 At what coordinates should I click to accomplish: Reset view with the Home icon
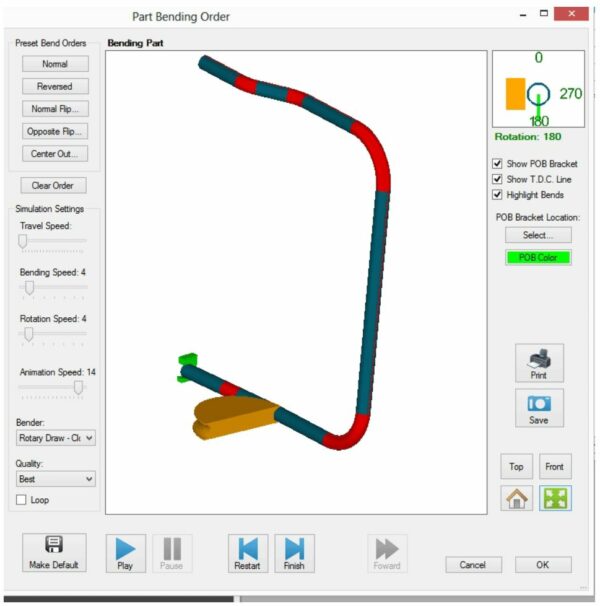pyautogui.click(x=516, y=498)
